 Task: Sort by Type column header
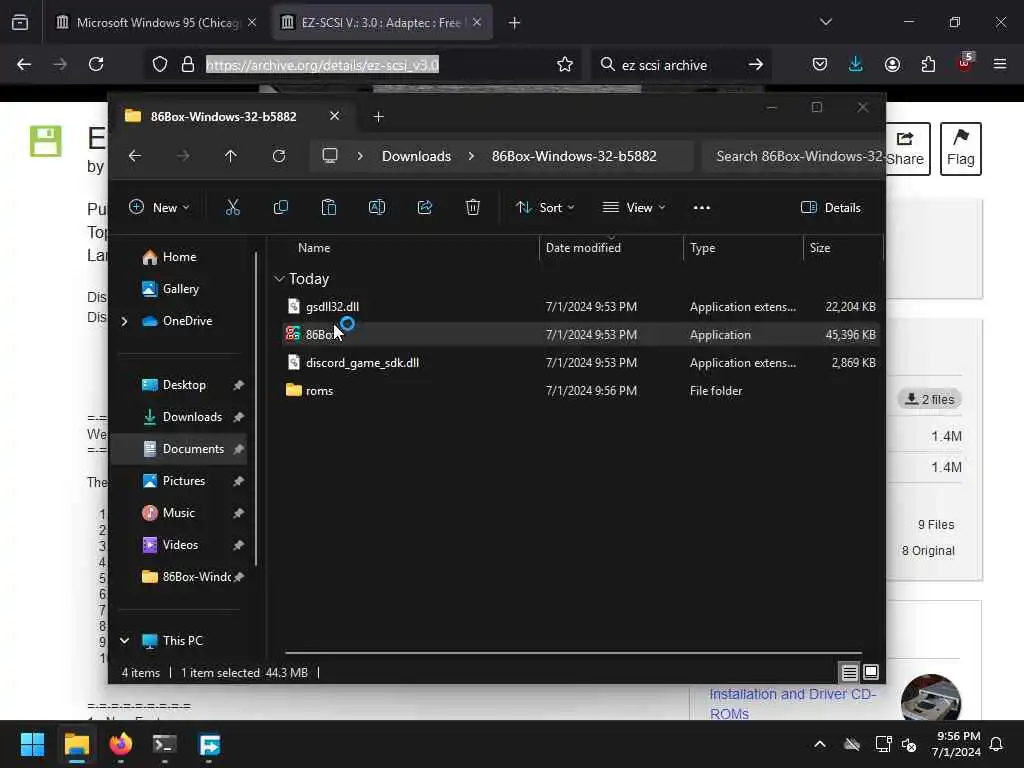[703, 248]
